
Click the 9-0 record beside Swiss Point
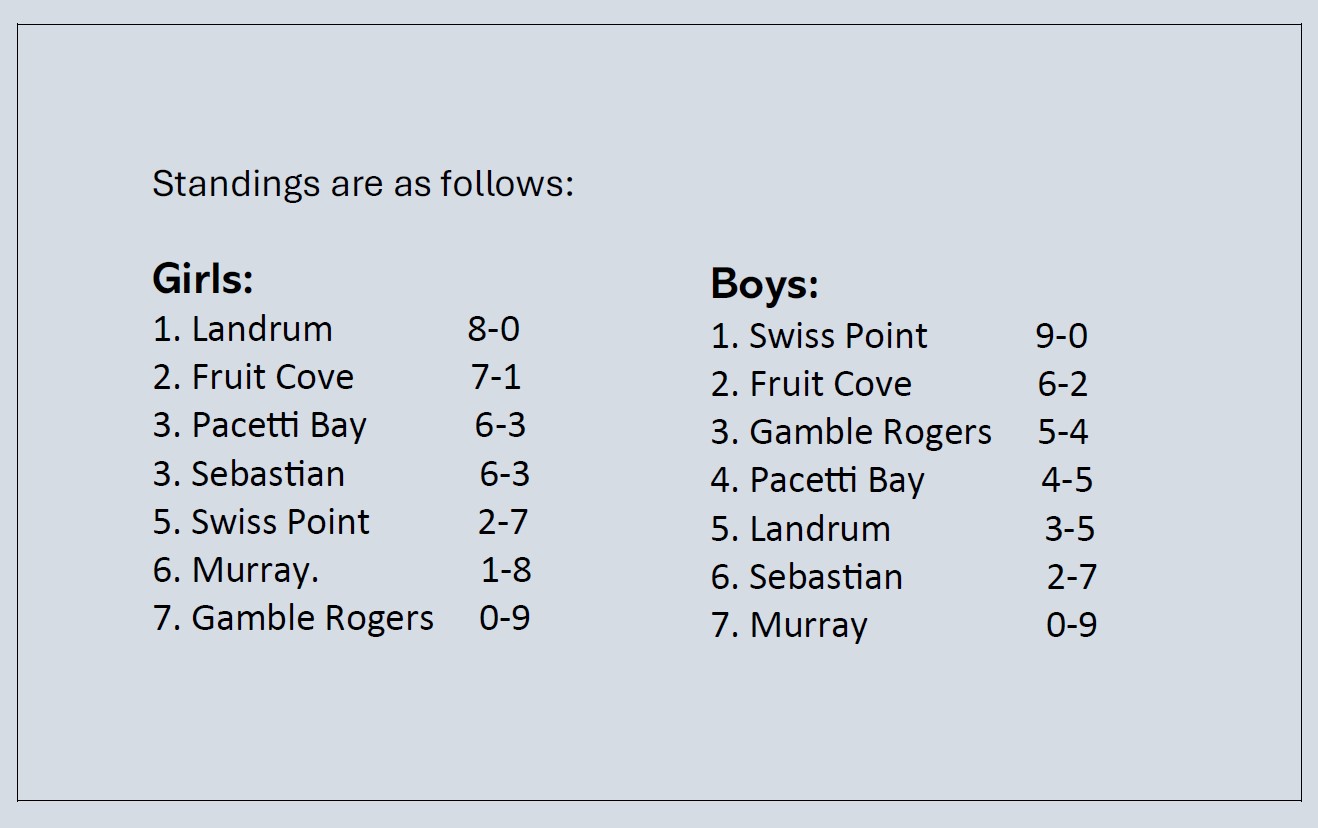tap(1061, 336)
